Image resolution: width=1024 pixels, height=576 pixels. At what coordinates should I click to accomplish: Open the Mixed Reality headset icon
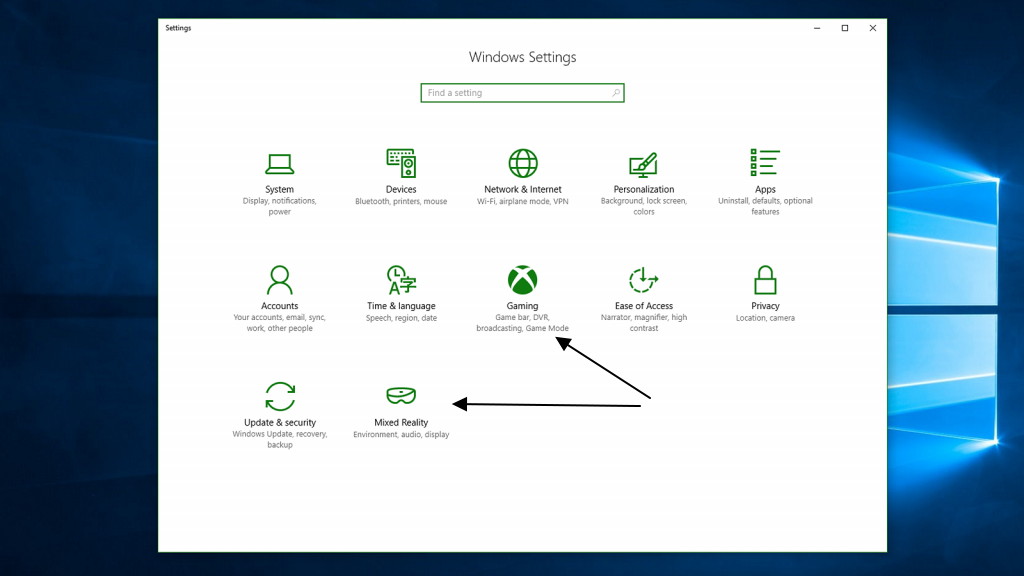(401, 396)
